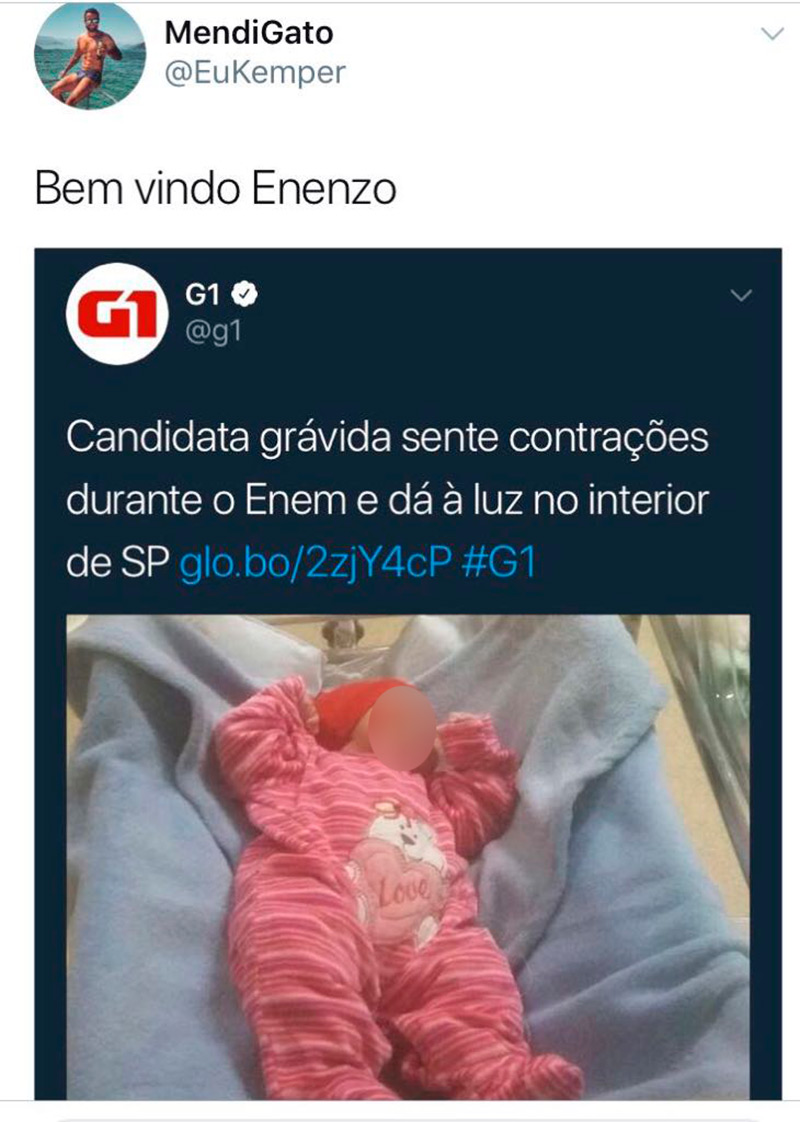View the baby photo in pink pajamas
The image size is (800, 1122).
408,857
